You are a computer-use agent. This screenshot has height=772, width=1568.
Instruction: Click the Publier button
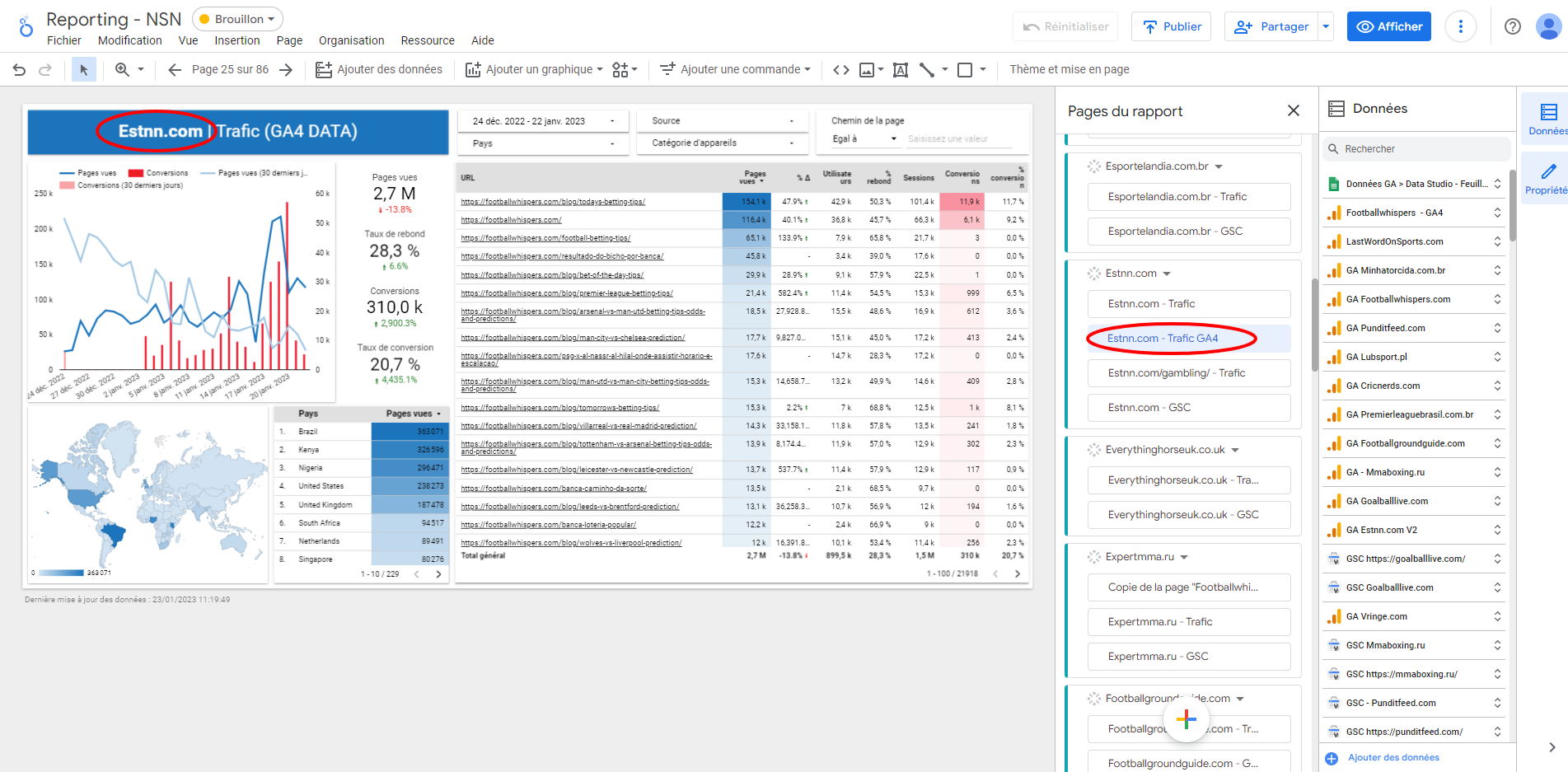click(1171, 26)
